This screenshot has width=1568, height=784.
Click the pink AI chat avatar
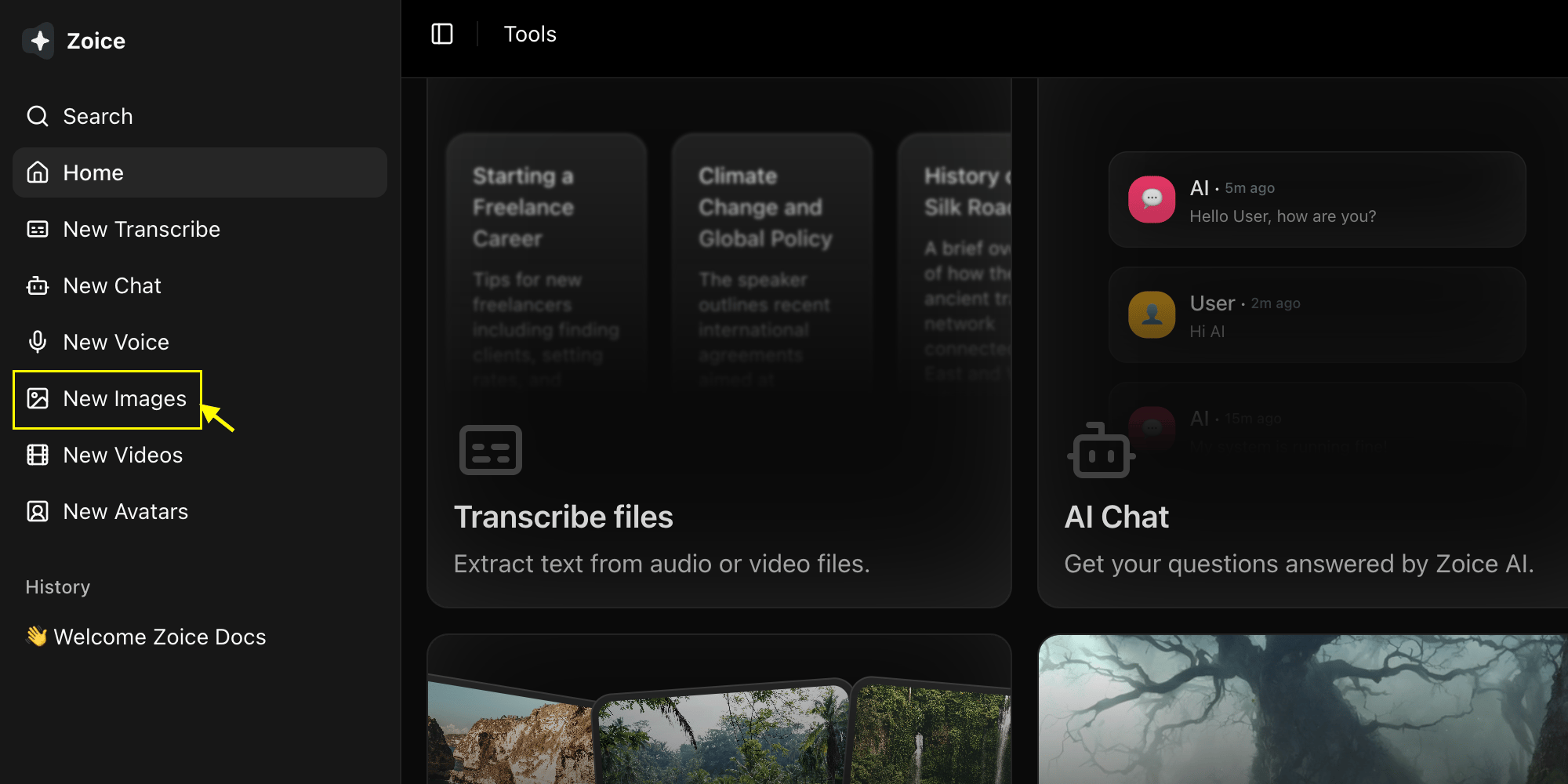point(1152,199)
